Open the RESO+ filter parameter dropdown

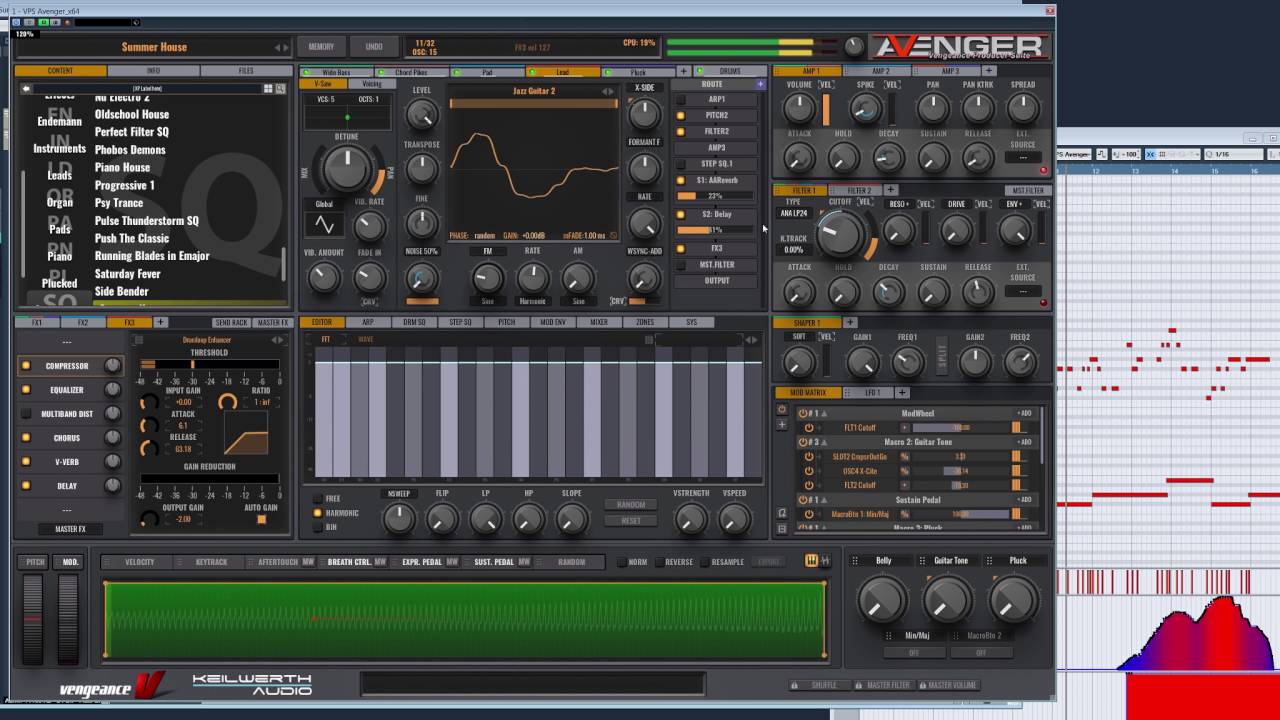[x=898, y=204]
